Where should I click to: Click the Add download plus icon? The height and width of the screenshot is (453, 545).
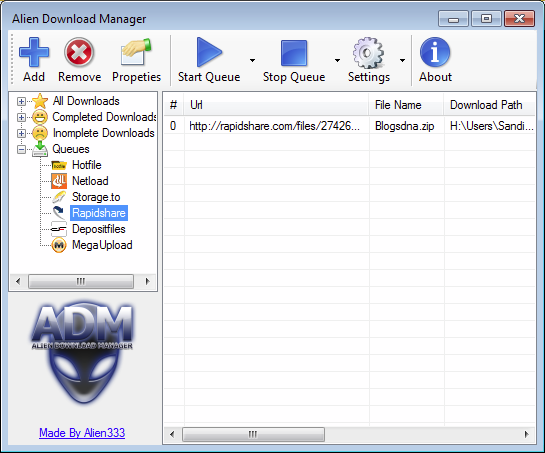click(x=34, y=52)
